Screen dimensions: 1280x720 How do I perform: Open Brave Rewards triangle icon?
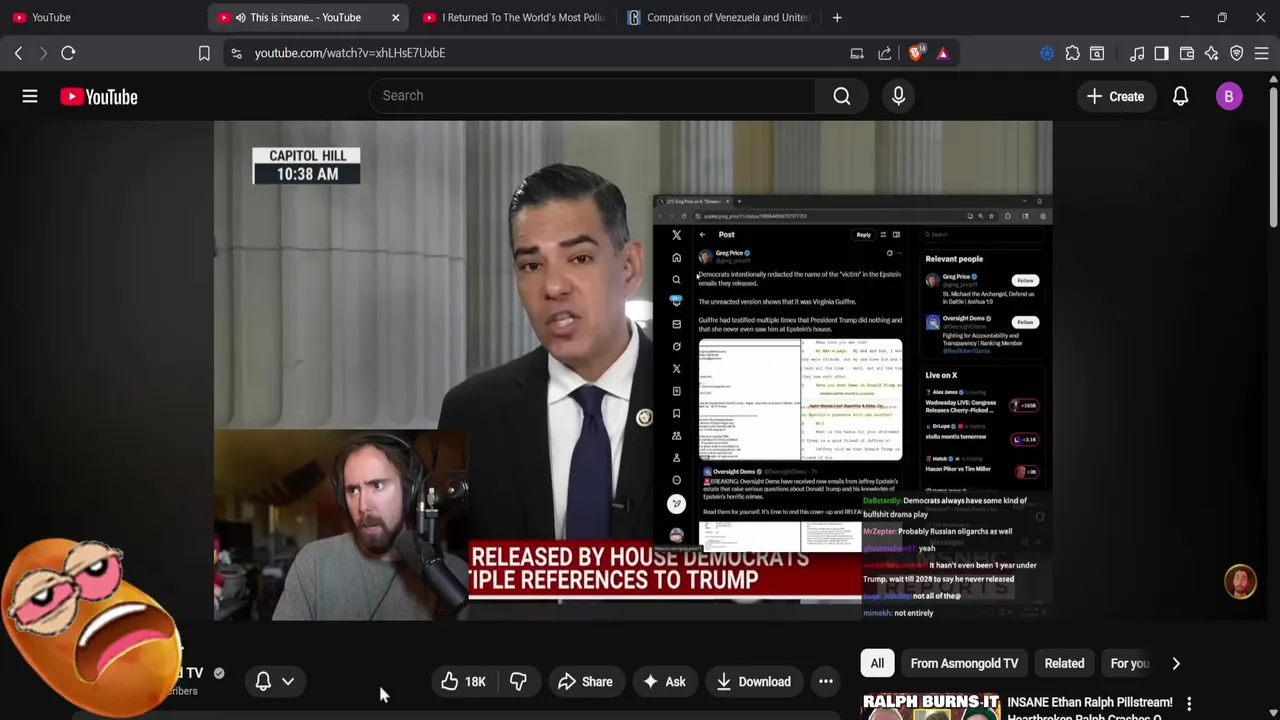(x=943, y=53)
